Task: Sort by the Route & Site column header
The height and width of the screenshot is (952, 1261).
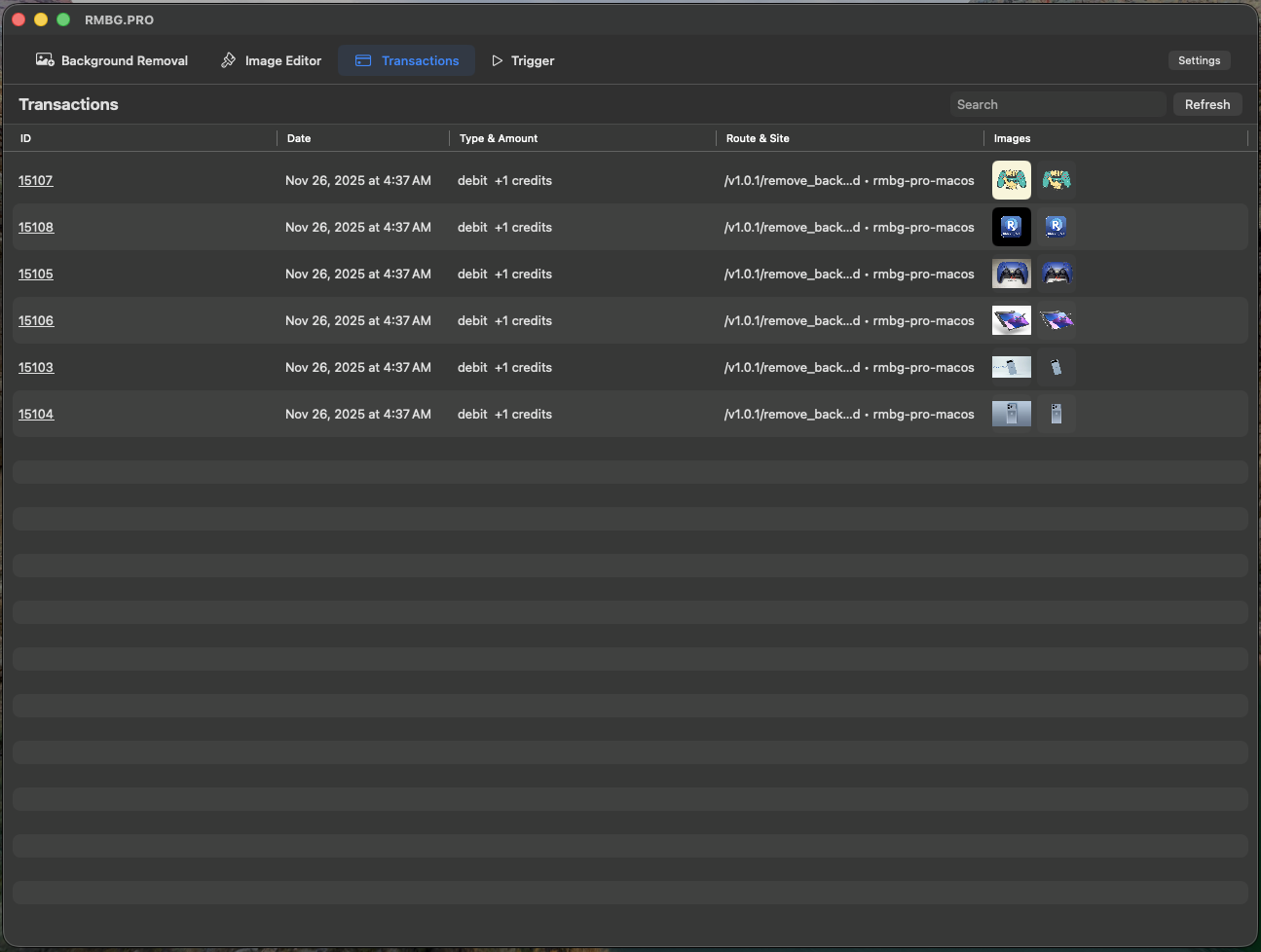Action: coord(758,138)
